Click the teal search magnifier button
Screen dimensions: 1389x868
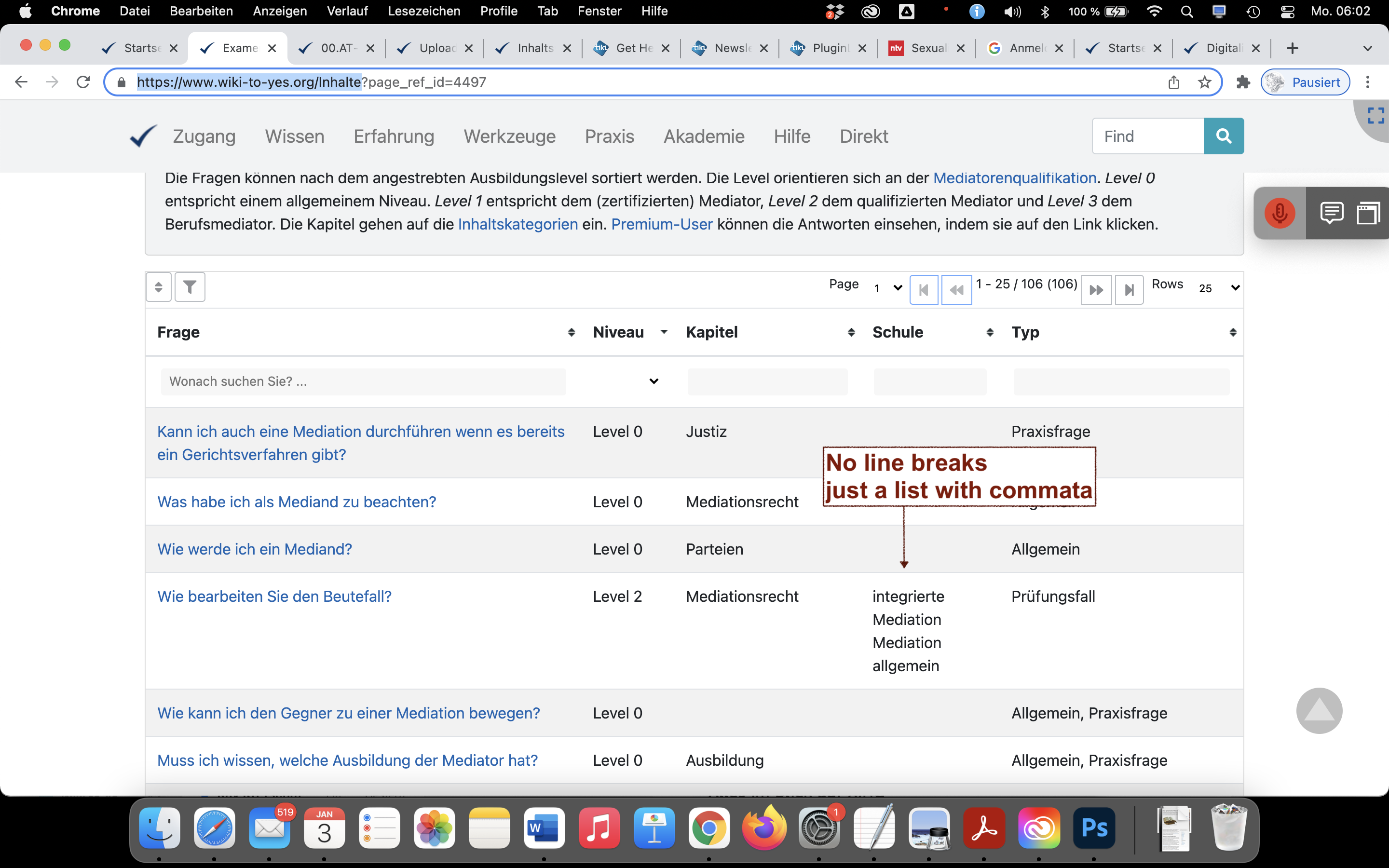tap(1223, 136)
